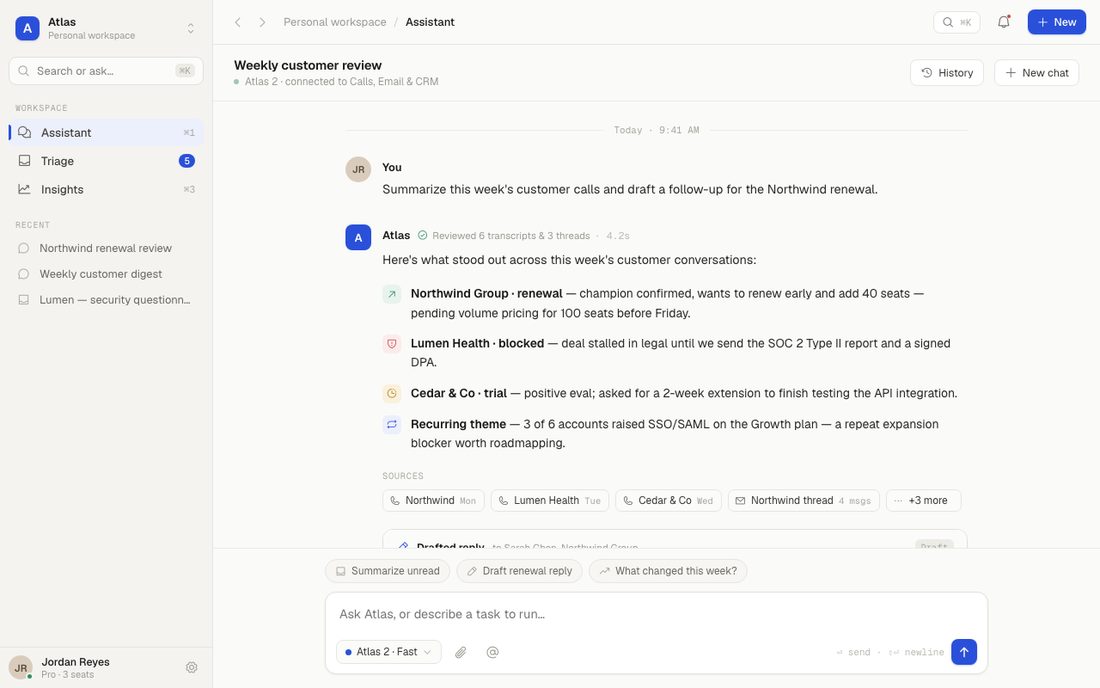Open Northwind Mon call source
This screenshot has width=1100, height=688.
coord(434,501)
